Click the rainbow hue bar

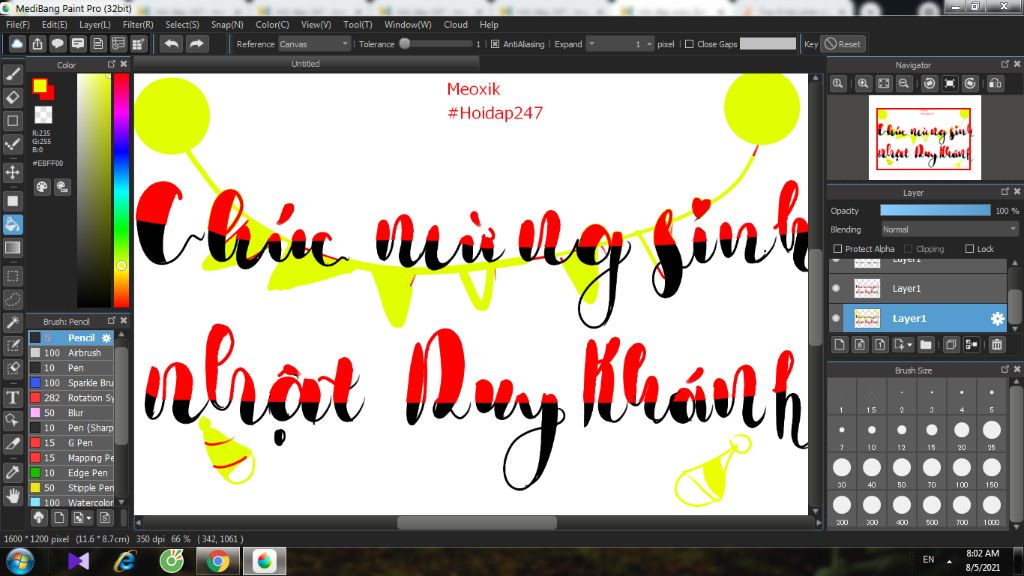click(x=121, y=190)
